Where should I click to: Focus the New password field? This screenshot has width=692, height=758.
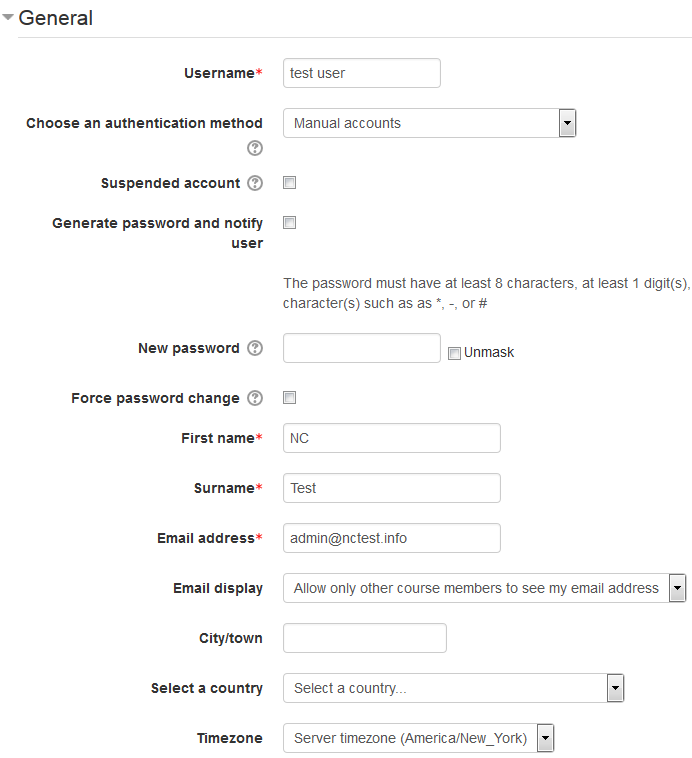point(362,348)
